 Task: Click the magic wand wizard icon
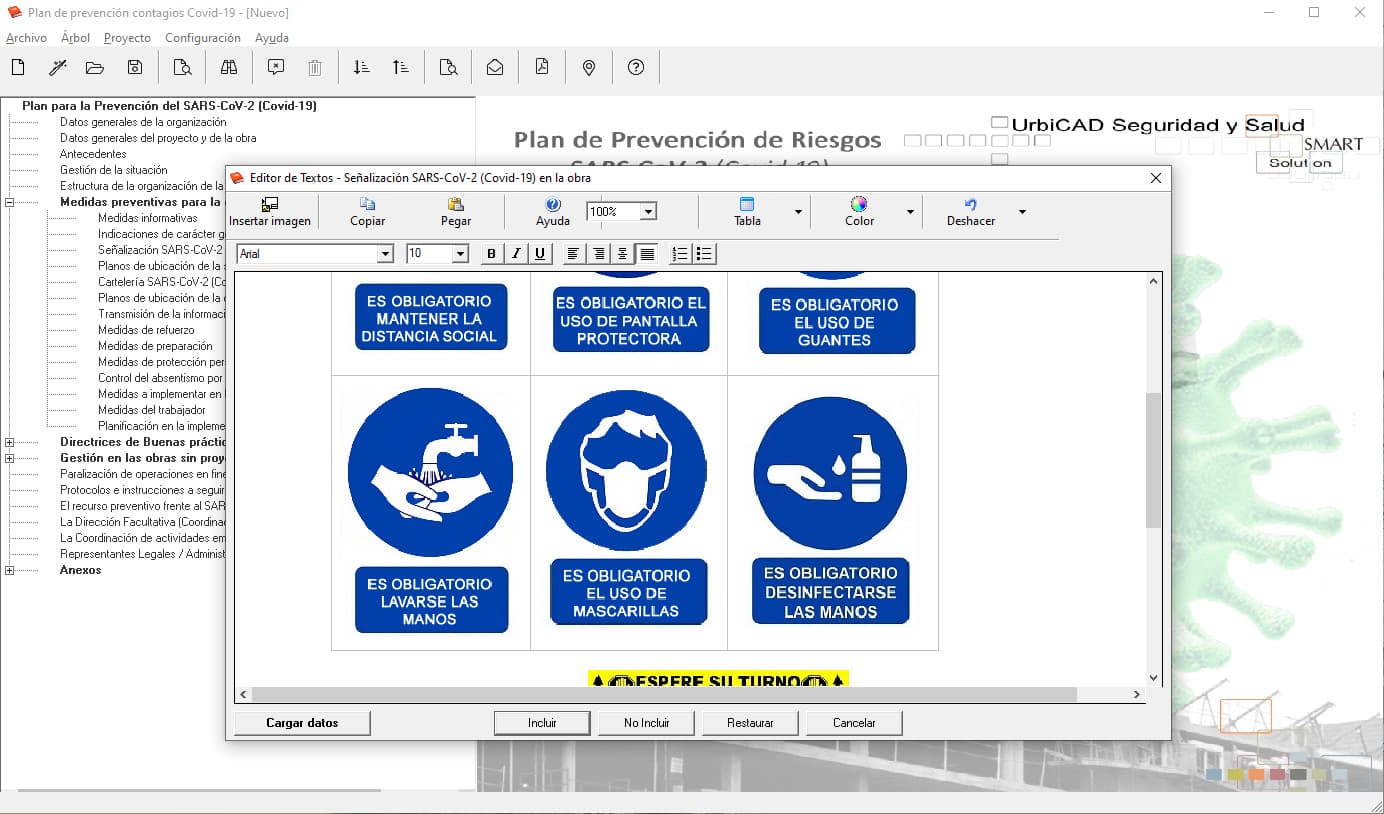pyautogui.click(x=58, y=67)
